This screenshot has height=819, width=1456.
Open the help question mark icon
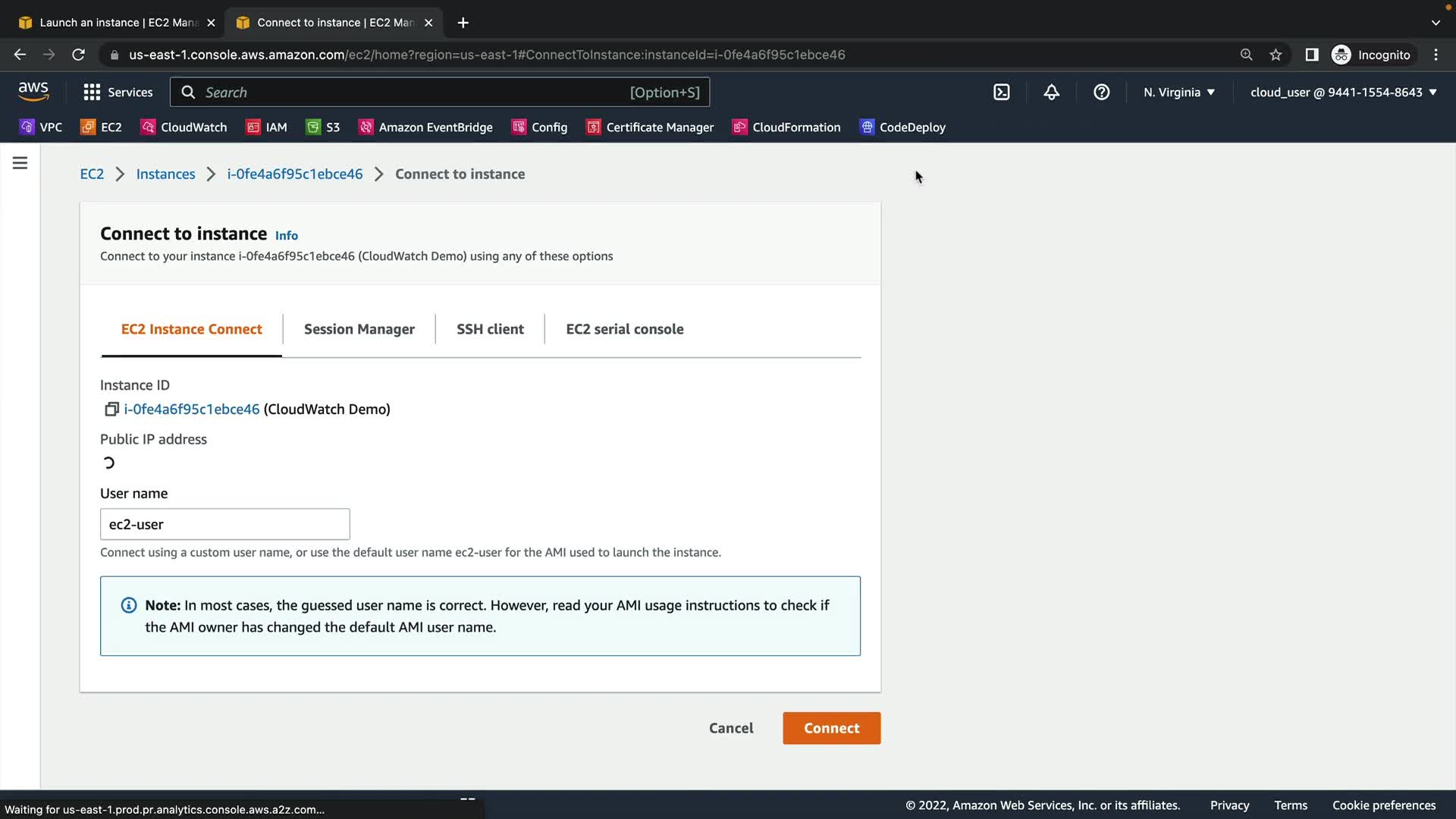click(x=1101, y=92)
